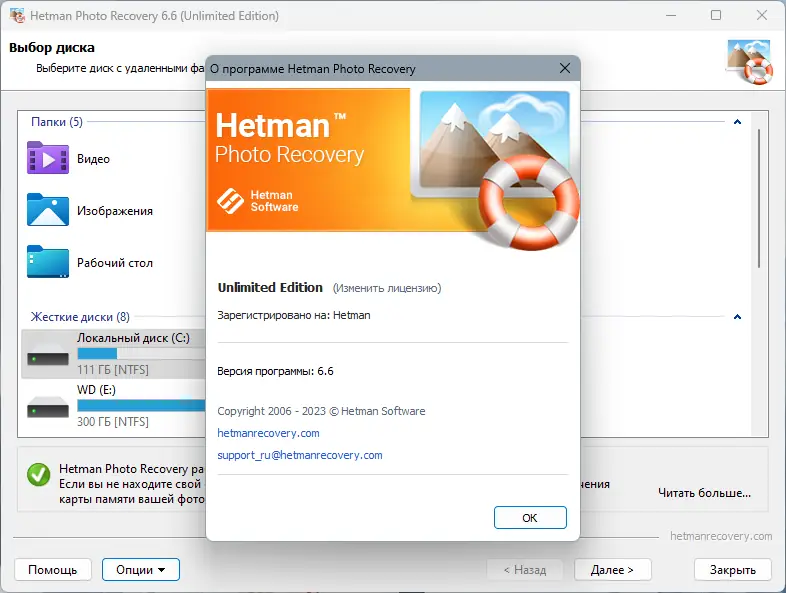
Task: Click the Изображения folder icon
Action: (x=48, y=210)
